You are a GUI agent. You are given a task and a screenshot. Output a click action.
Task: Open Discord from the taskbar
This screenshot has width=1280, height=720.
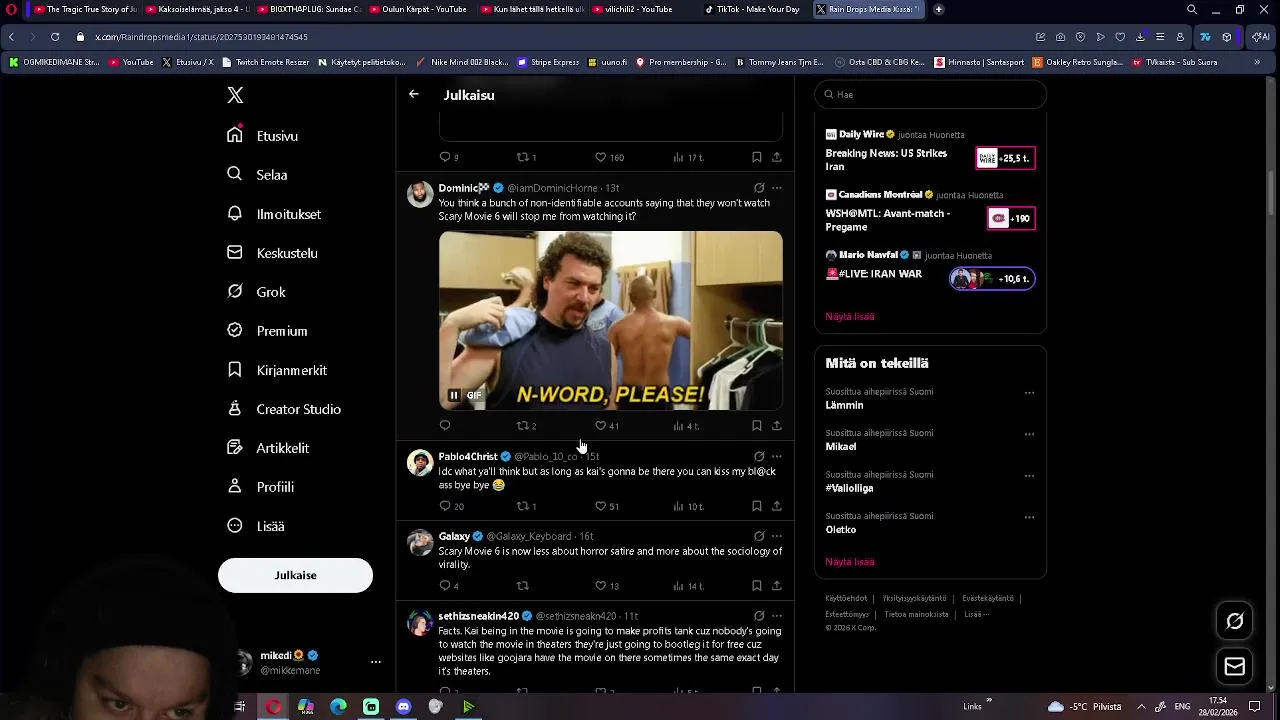tap(403, 707)
